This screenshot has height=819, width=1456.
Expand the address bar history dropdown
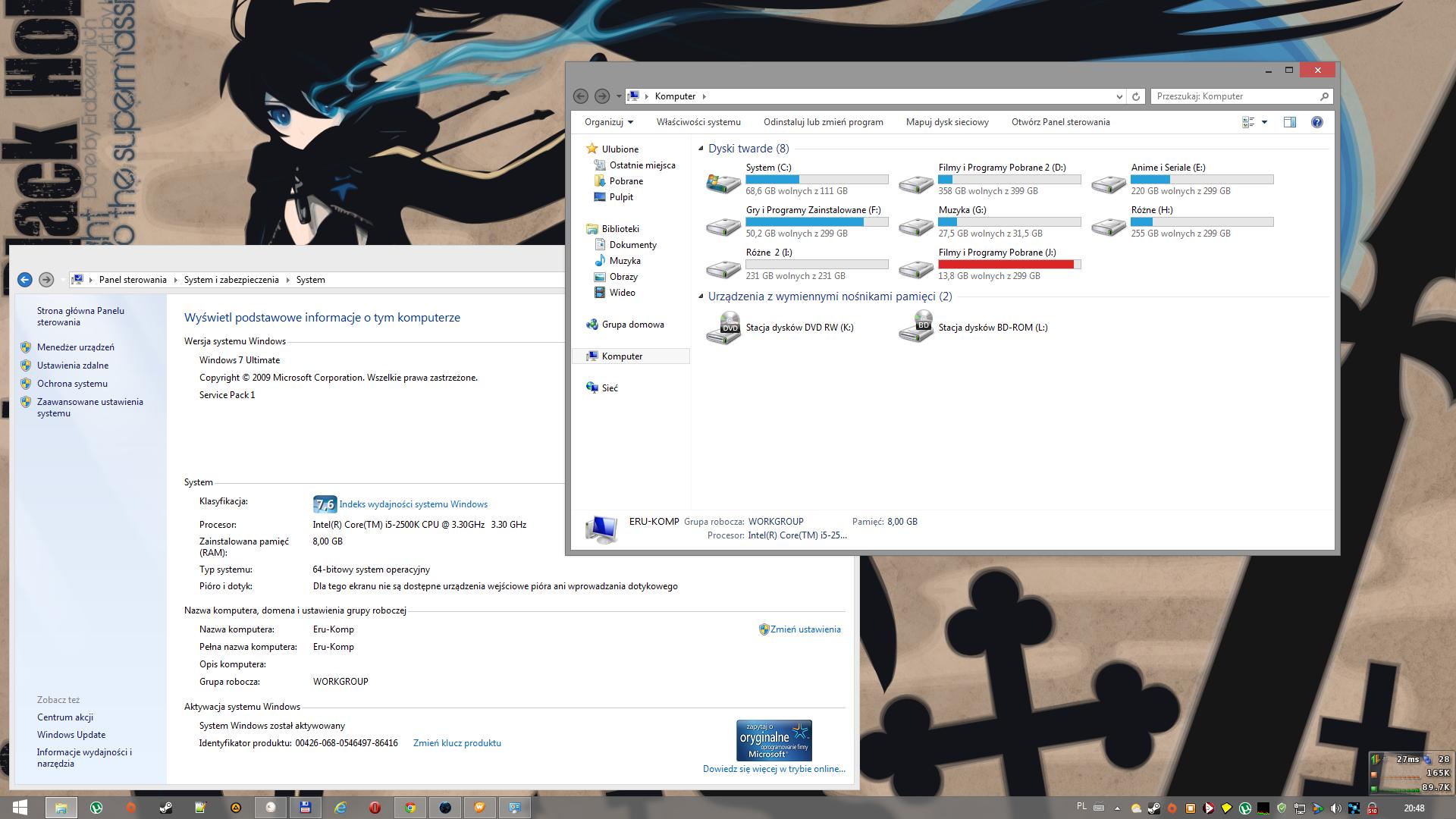tap(1119, 96)
